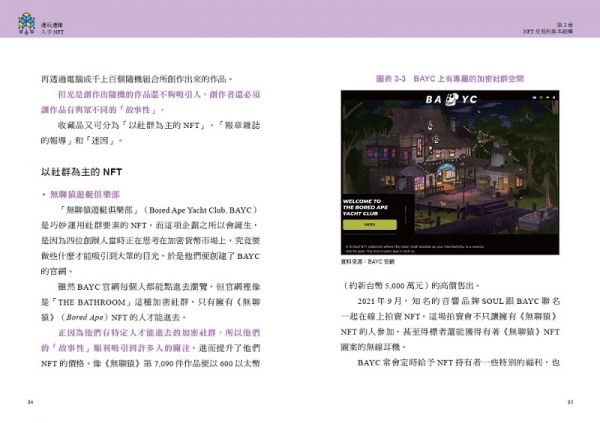Click 'WELCOME TO THE BORED APE YACHT CLUB' text
The height and width of the screenshot is (423, 600).
[365, 207]
